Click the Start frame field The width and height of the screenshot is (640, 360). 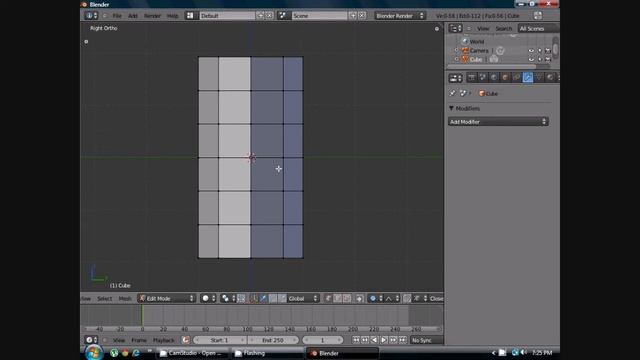pyautogui.click(x=220, y=340)
